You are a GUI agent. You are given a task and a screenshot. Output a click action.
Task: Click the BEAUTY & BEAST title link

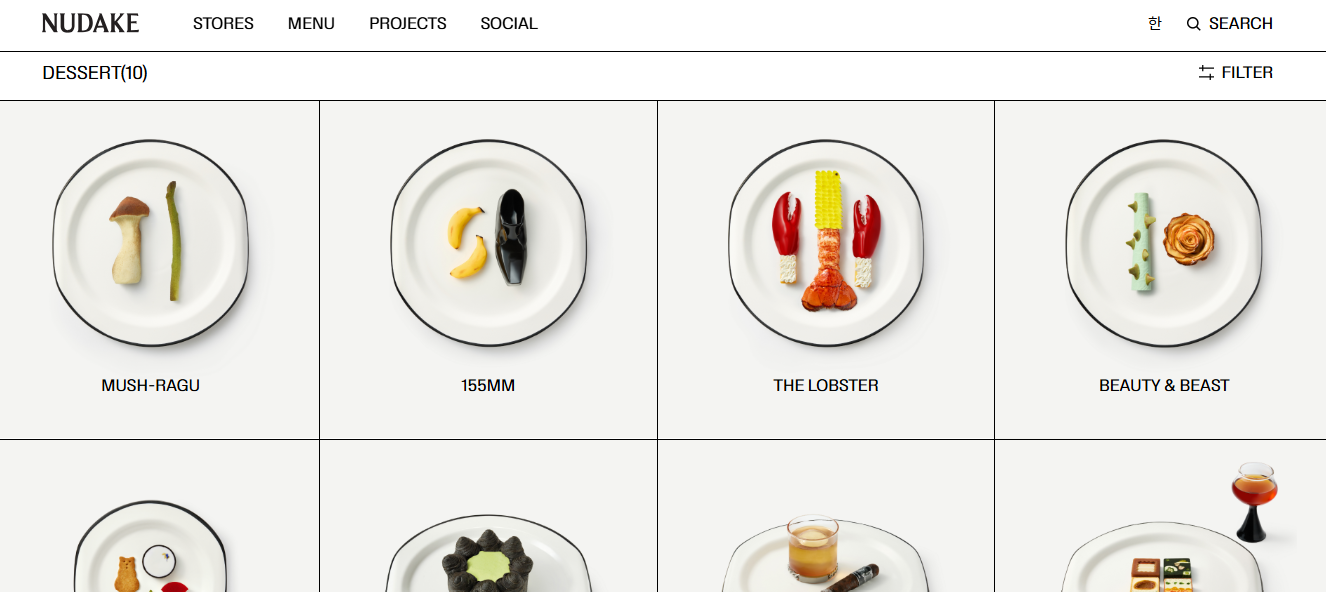pos(1164,385)
